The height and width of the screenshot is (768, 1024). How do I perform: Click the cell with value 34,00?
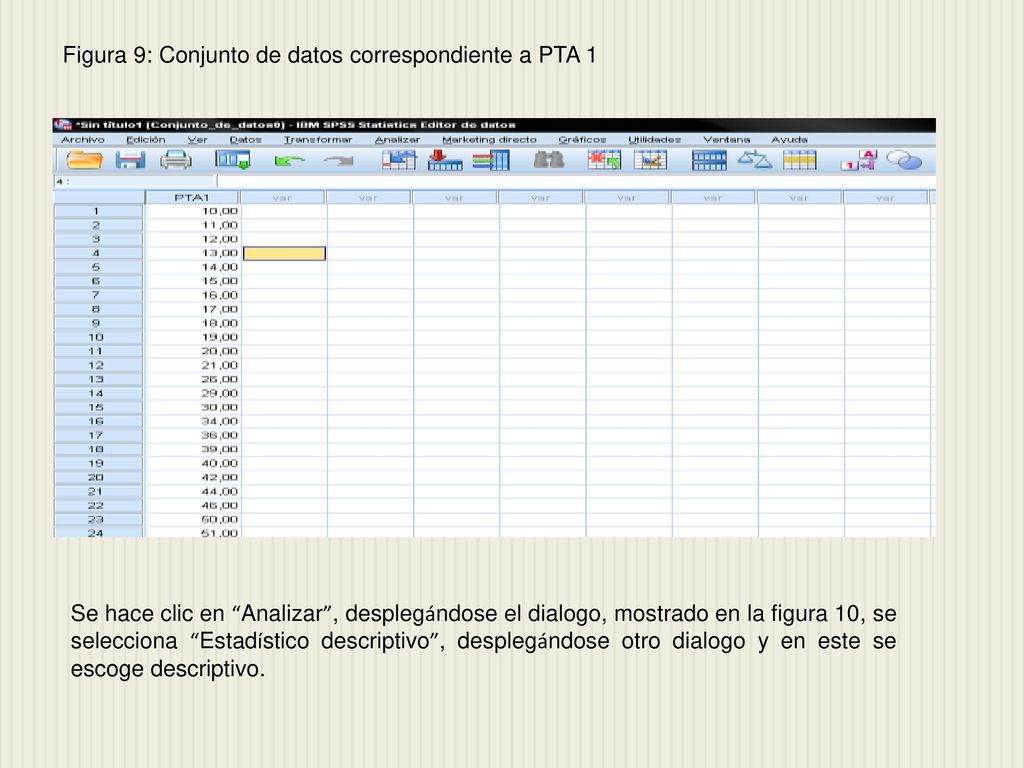click(193, 421)
